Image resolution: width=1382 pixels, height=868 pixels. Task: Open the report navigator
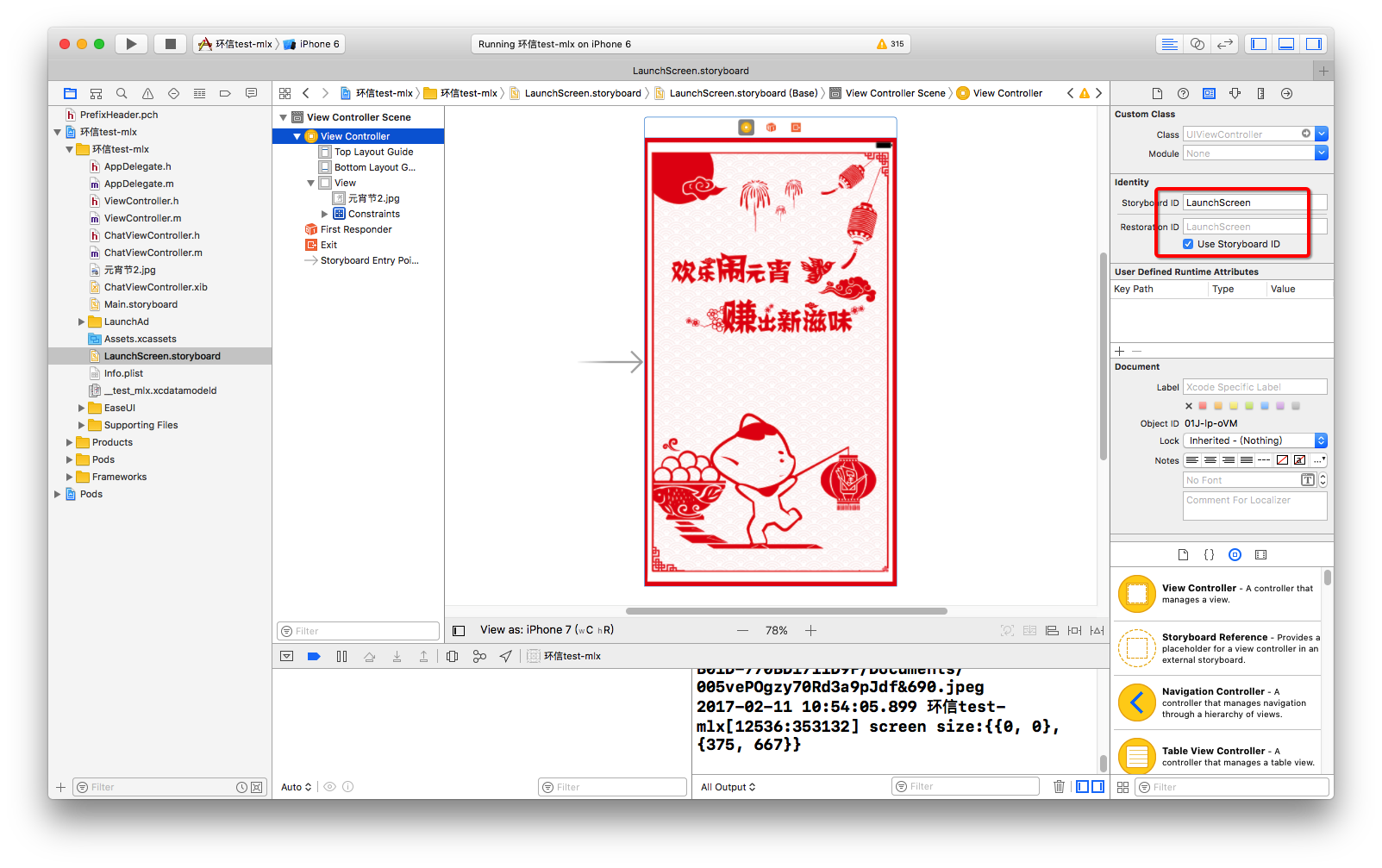click(x=251, y=93)
